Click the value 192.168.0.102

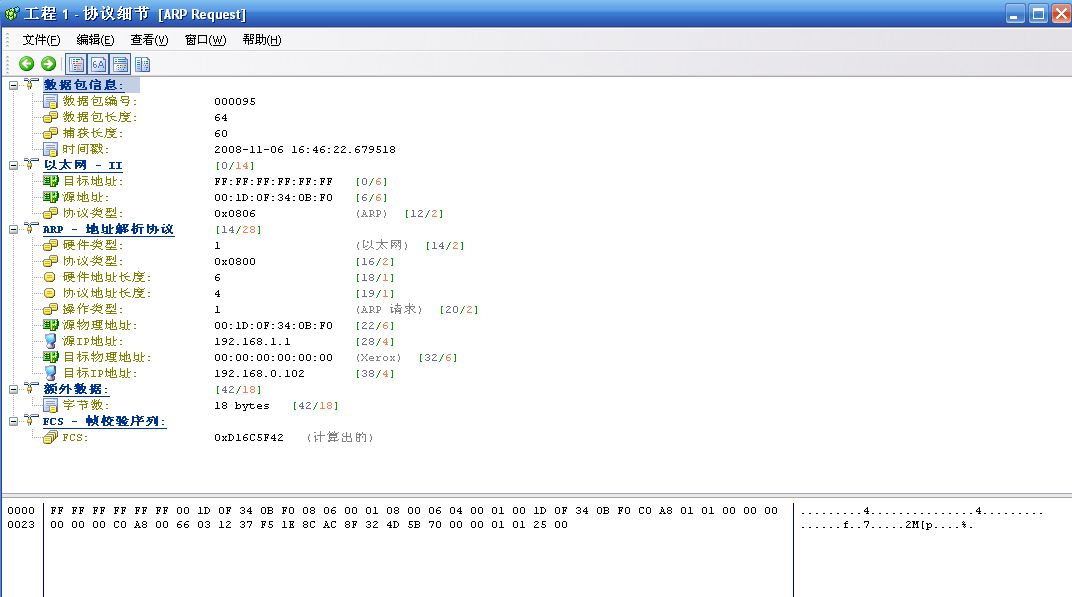pos(259,373)
